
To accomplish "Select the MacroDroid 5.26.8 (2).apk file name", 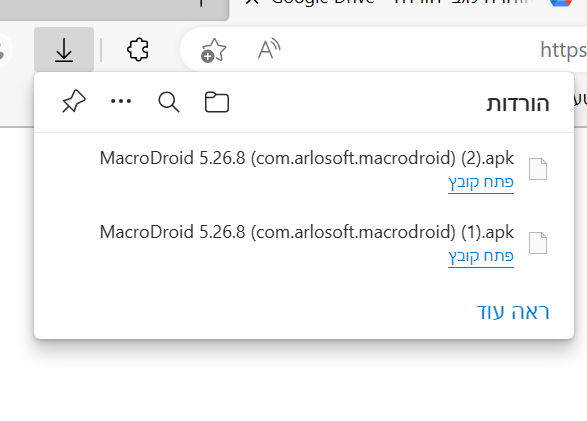I will (307, 158).
